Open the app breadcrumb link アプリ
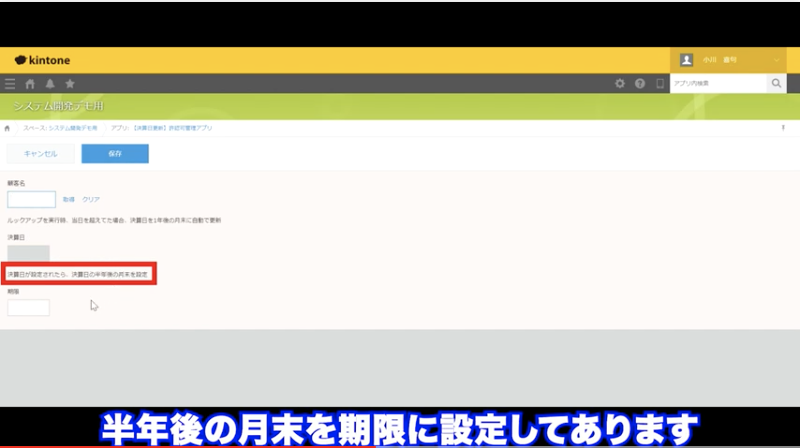800x448 pixels. tap(176, 128)
